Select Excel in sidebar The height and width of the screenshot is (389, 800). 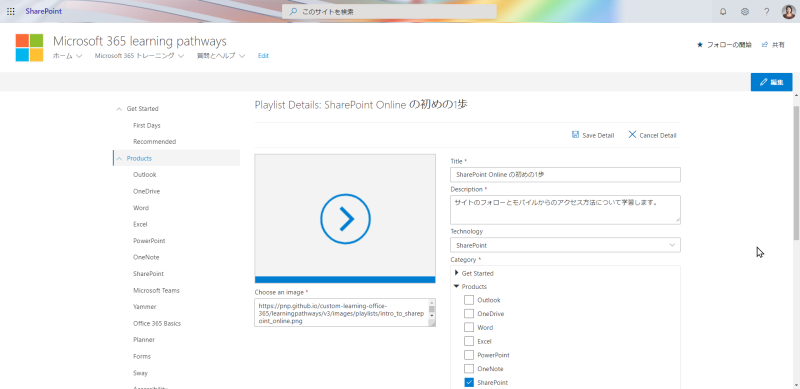(140, 224)
